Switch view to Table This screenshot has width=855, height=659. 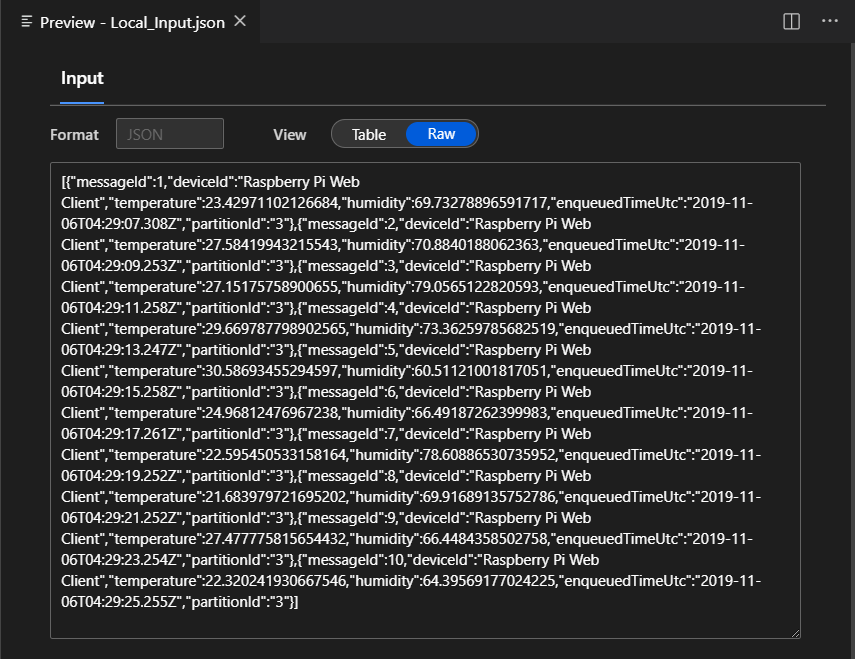coord(369,134)
